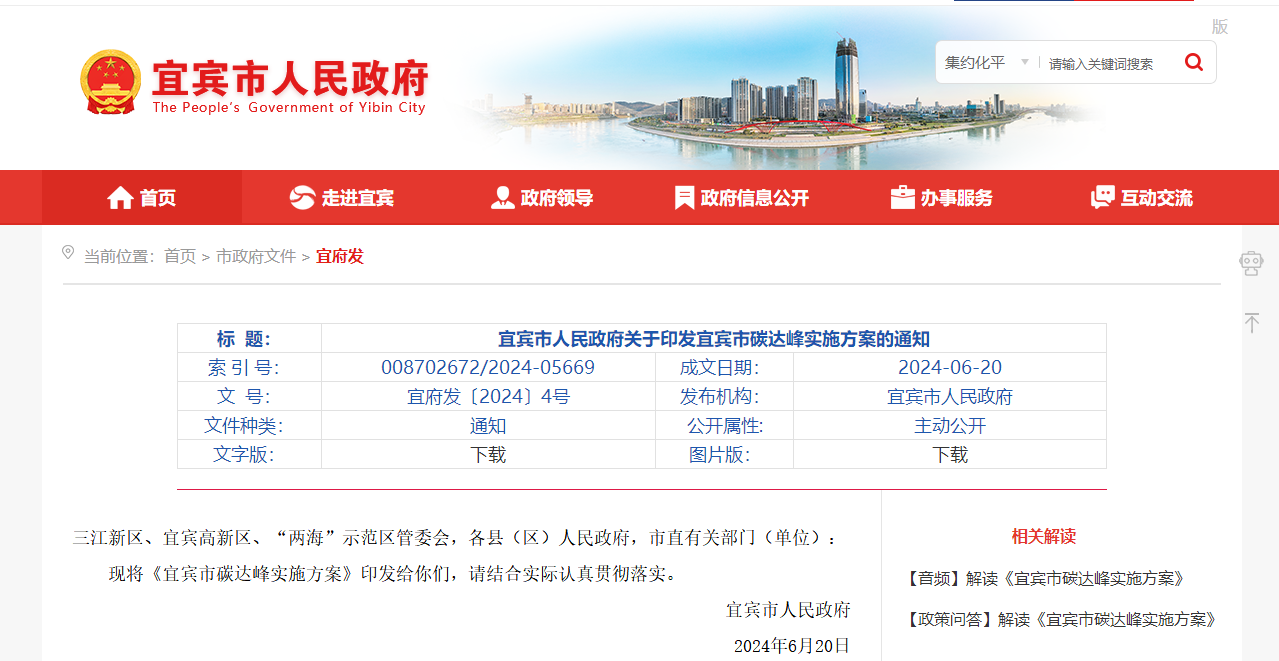
Task: Open the 集约化平 search scope dropdown
Action: [986, 63]
